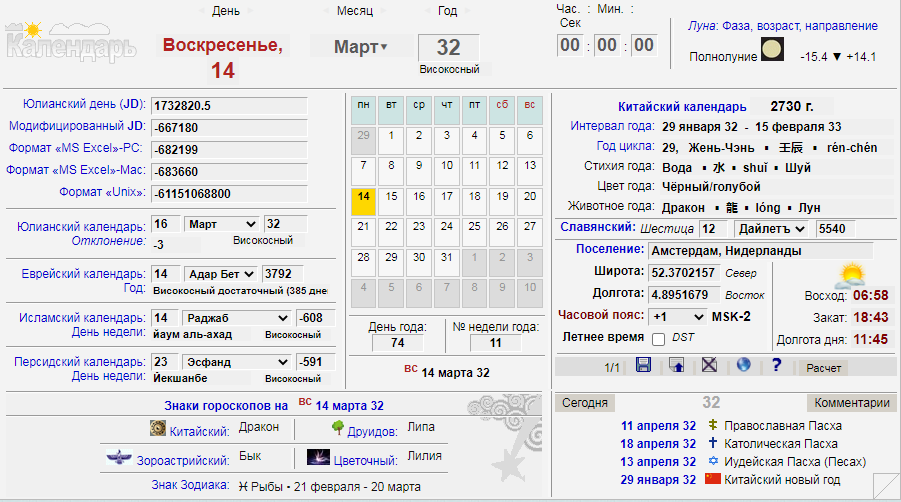This screenshot has height=502, width=901.
Task: Click the Catholic cross icon
Action: point(713,443)
